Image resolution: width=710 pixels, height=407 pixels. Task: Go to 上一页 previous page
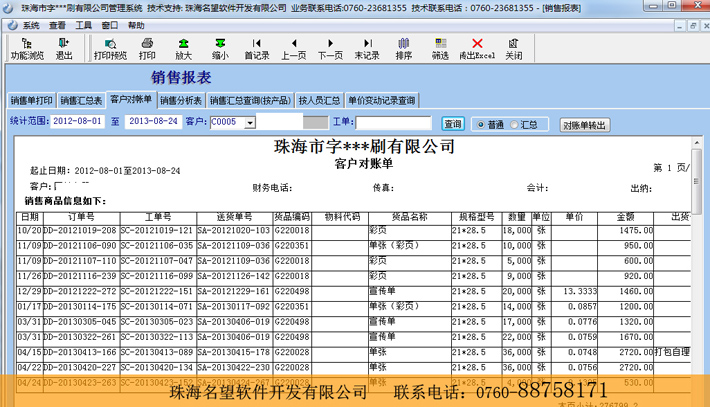click(x=293, y=49)
